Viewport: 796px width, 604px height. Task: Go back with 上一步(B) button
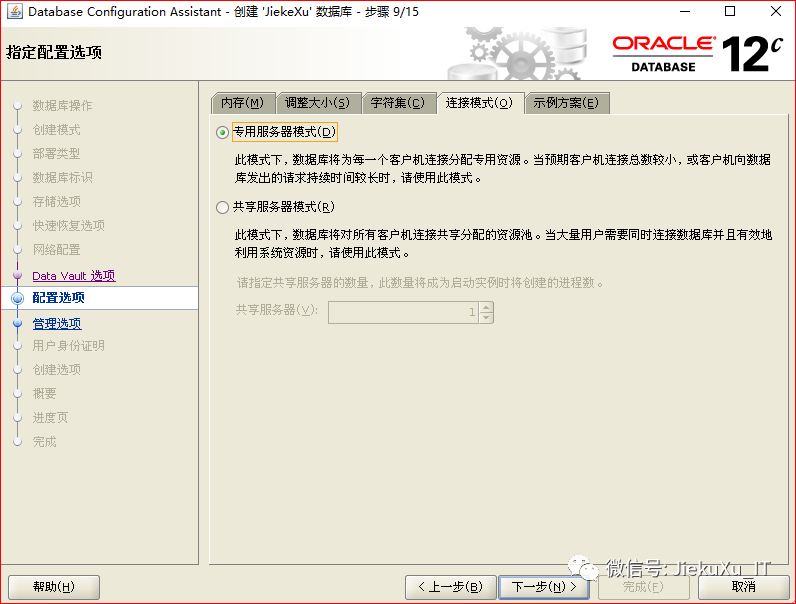tap(450, 587)
